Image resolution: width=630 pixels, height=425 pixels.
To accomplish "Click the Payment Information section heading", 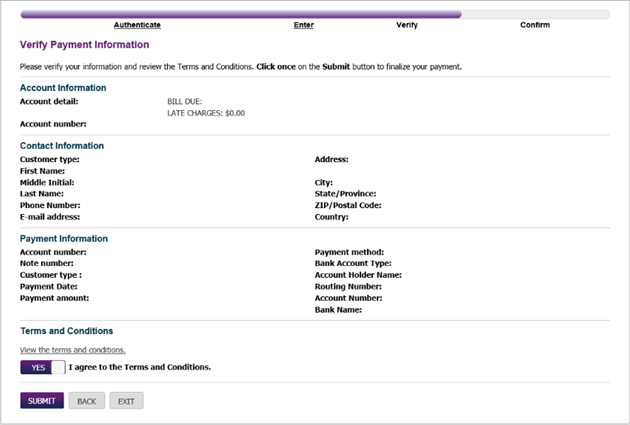I will click(64, 239).
